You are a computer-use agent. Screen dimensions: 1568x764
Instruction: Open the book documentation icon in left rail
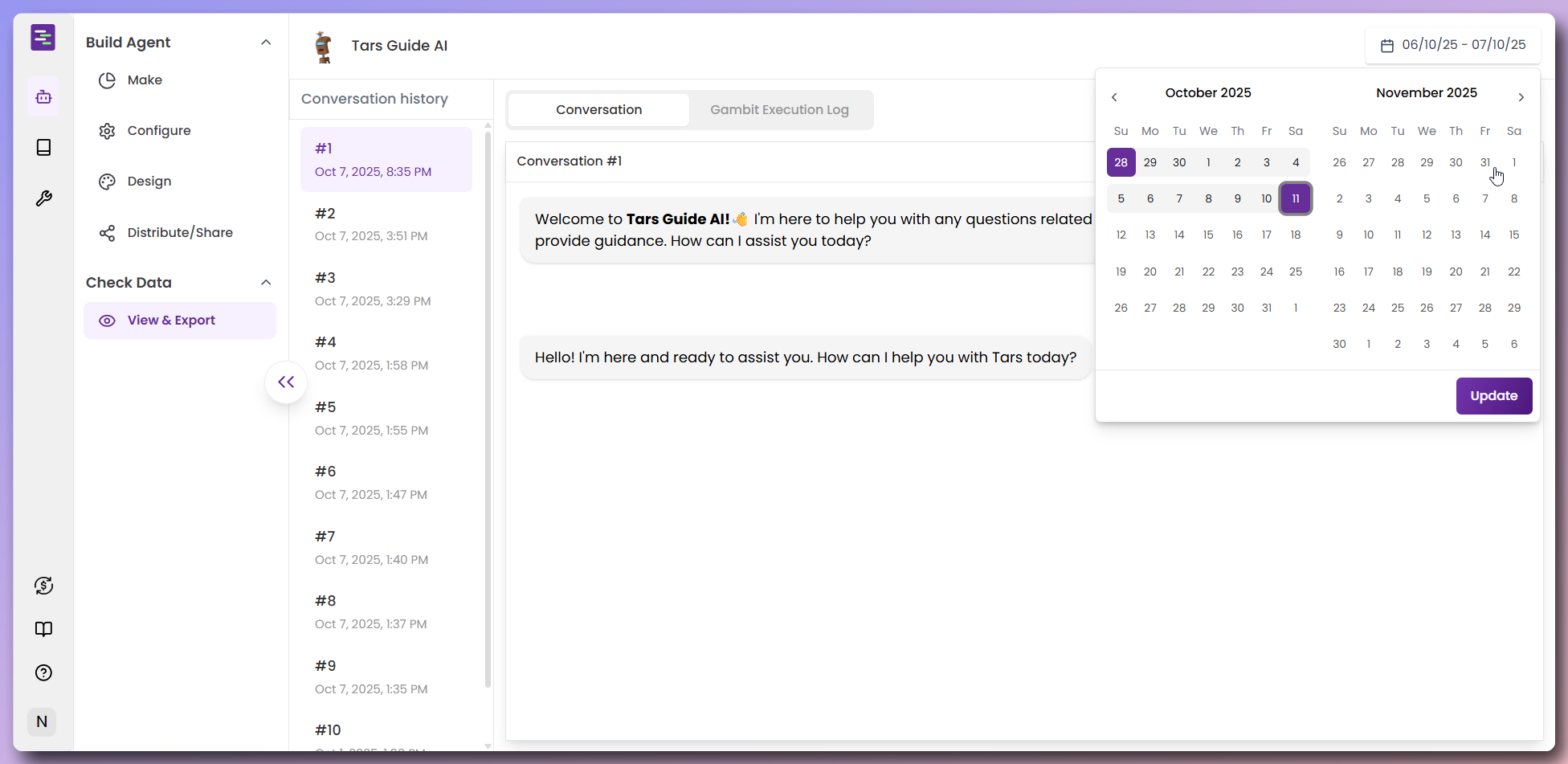point(43,629)
